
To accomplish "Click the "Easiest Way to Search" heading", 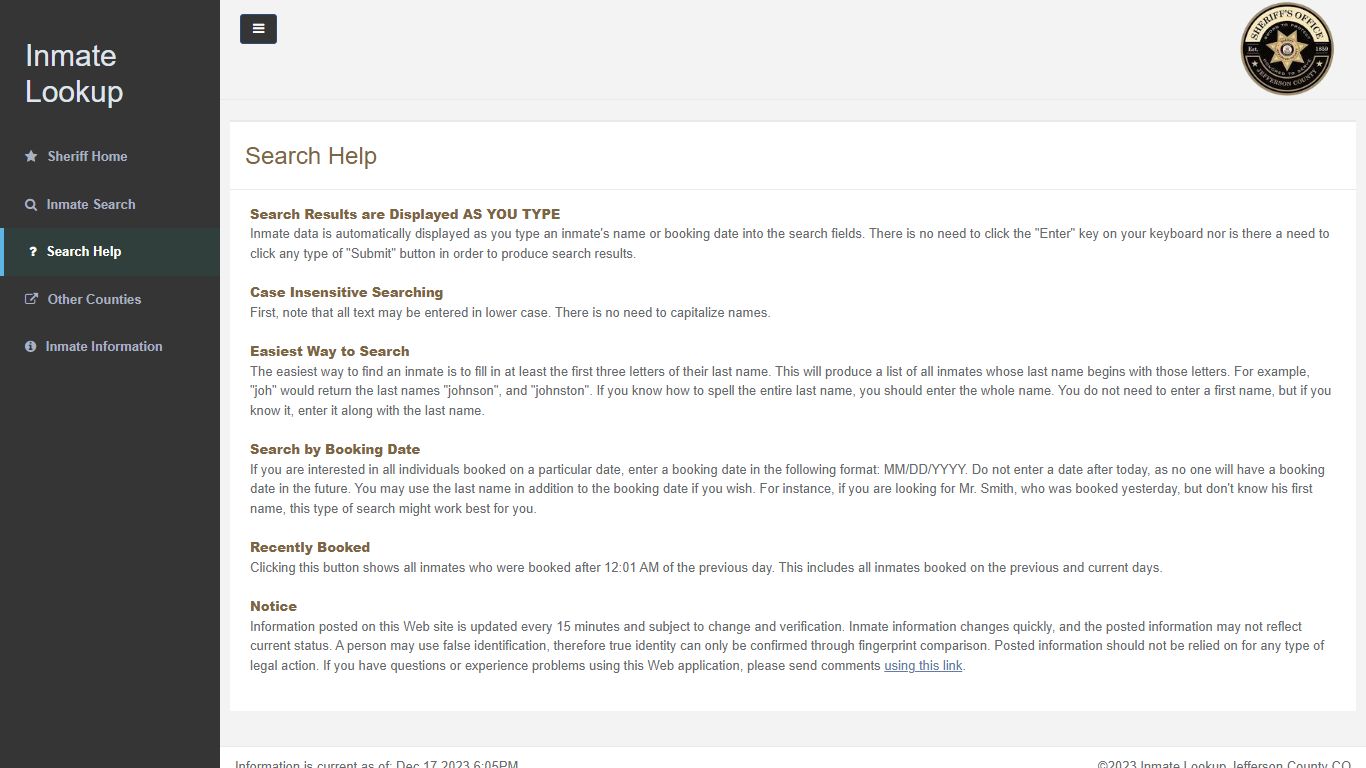I will pyautogui.click(x=330, y=351).
